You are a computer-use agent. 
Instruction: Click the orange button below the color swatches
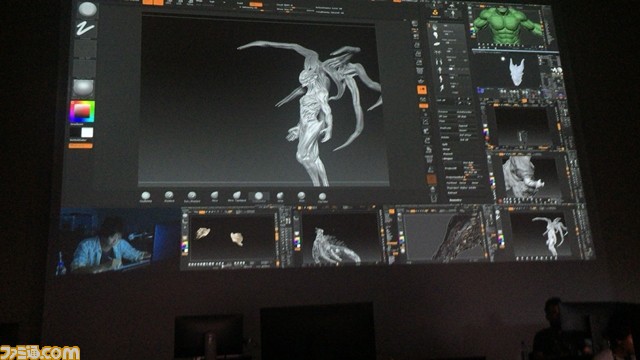(80, 146)
